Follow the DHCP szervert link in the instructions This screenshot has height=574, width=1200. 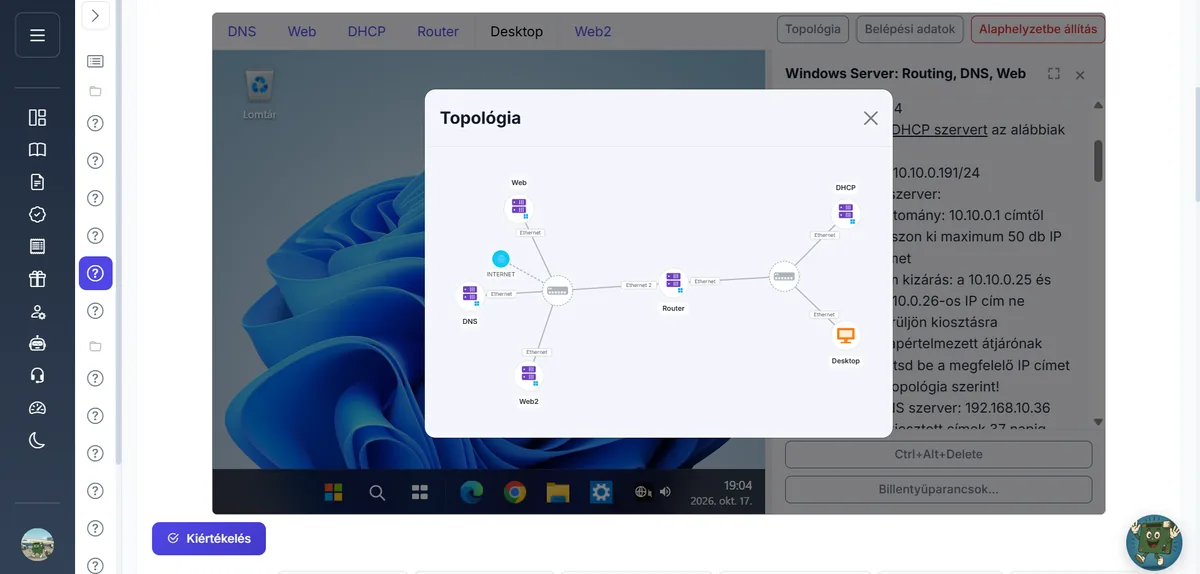tap(939, 129)
